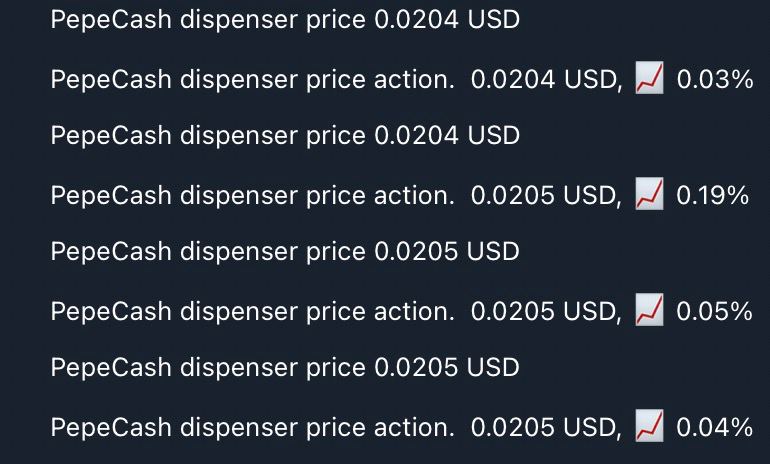The image size is (770, 464).
Task: Click '0.0205 USD,' in the 0.19% action line
Action: click(x=547, y=195)
